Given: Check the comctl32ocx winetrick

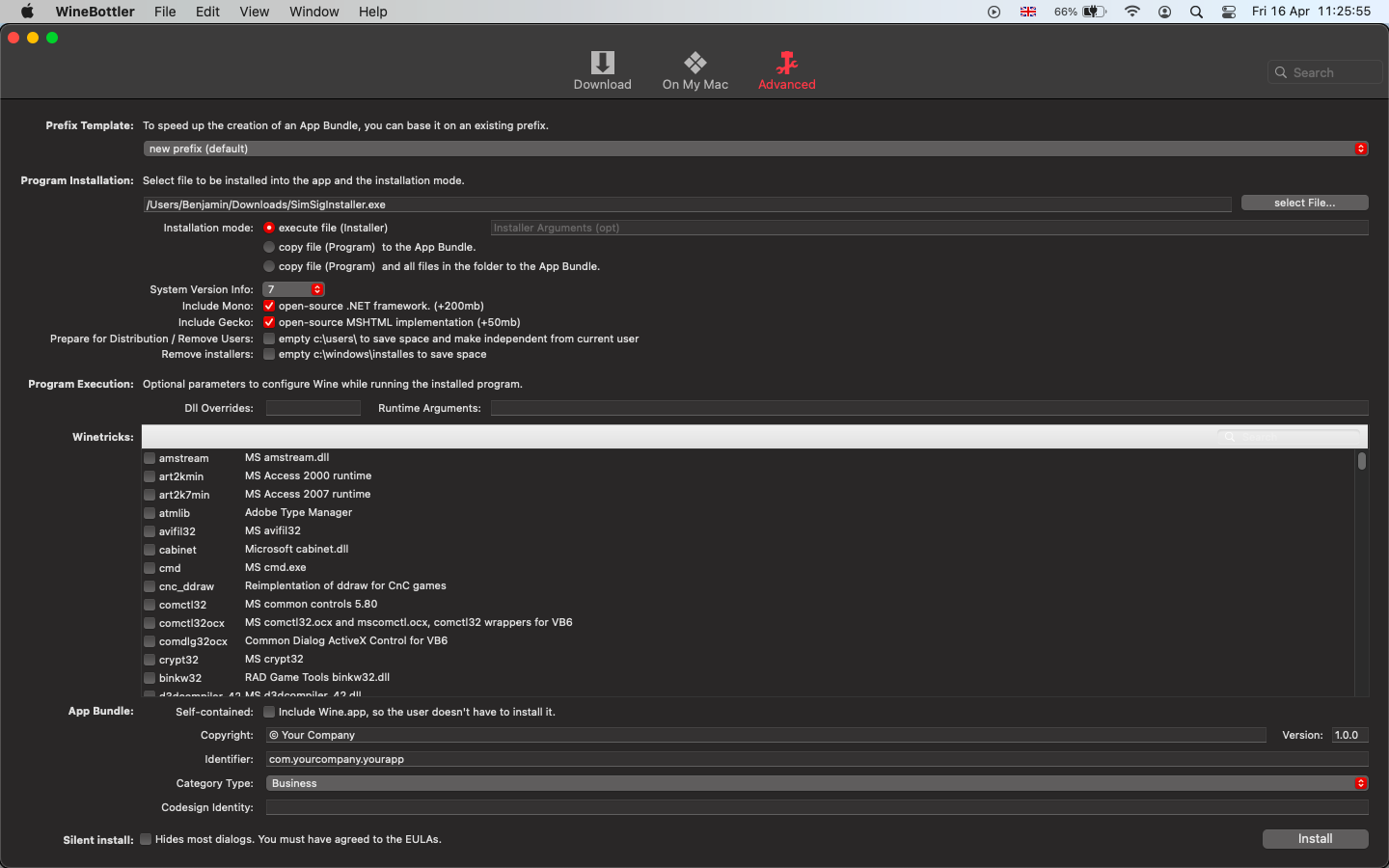Looking at the screenshot, I should click(150, 623).
